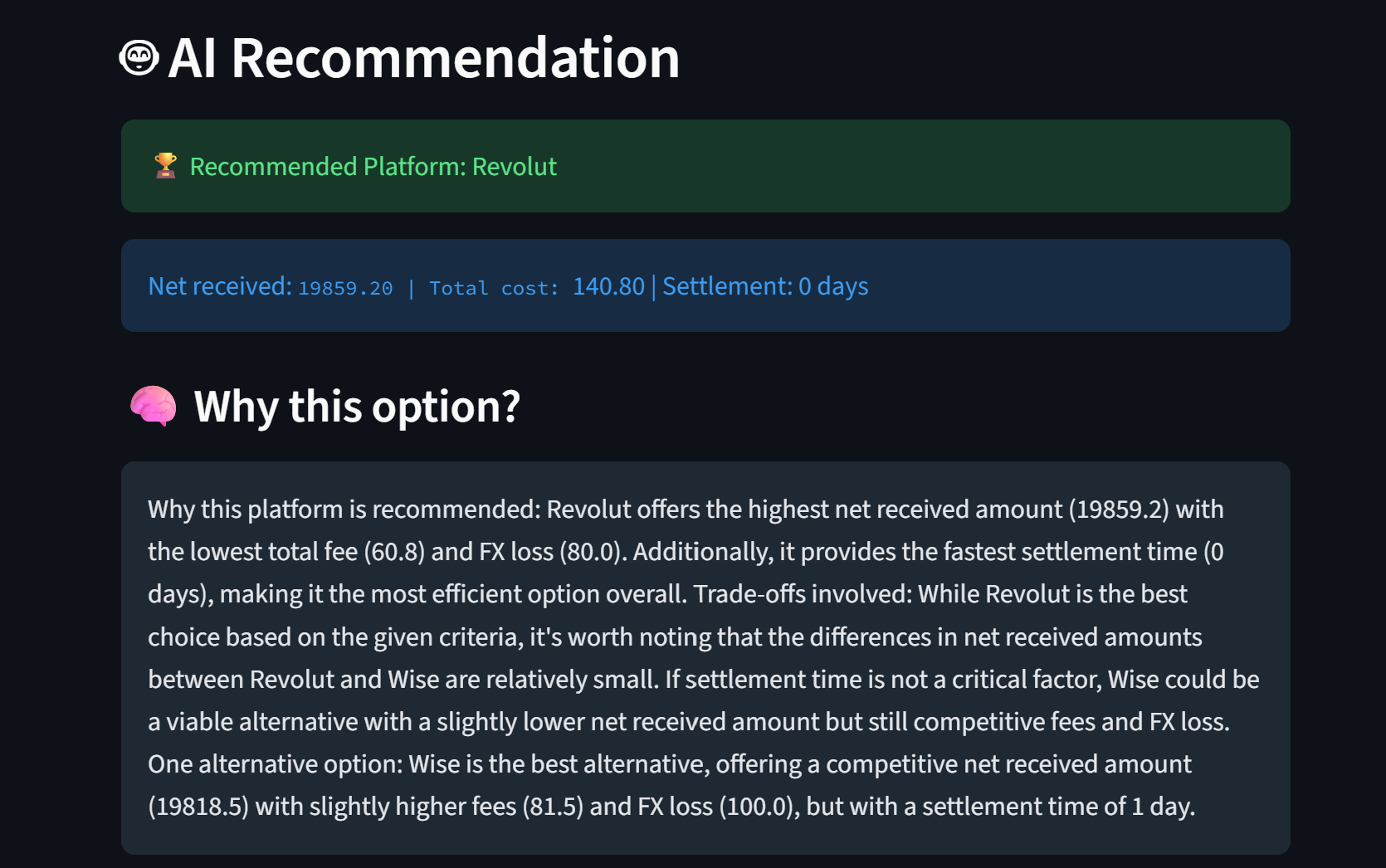Click the Recommended Platform: Revolut text
Viewport: 1386px width, 868px height.
click(373, 167)
